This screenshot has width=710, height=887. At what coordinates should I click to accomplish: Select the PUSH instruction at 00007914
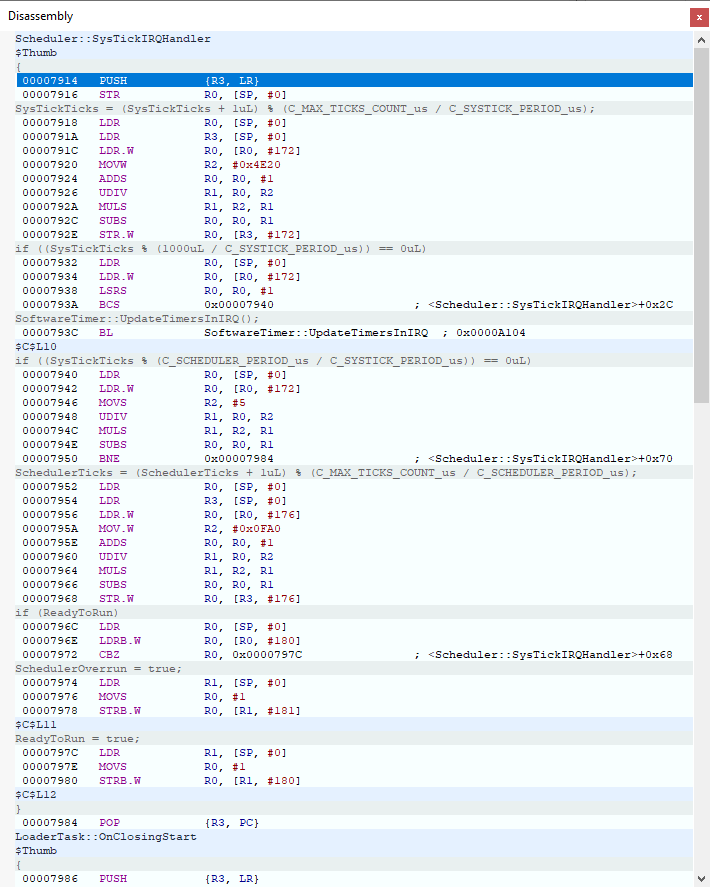tap(354, 80)
